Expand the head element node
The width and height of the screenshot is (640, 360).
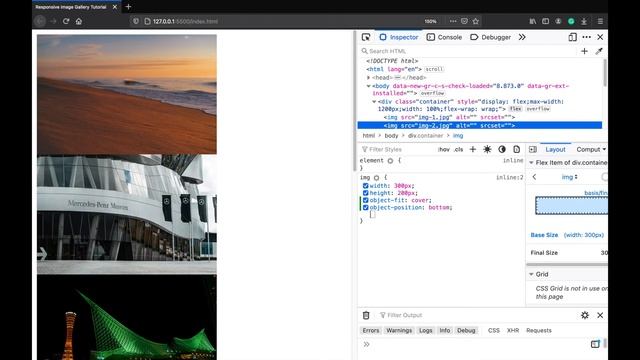[368, 78]
